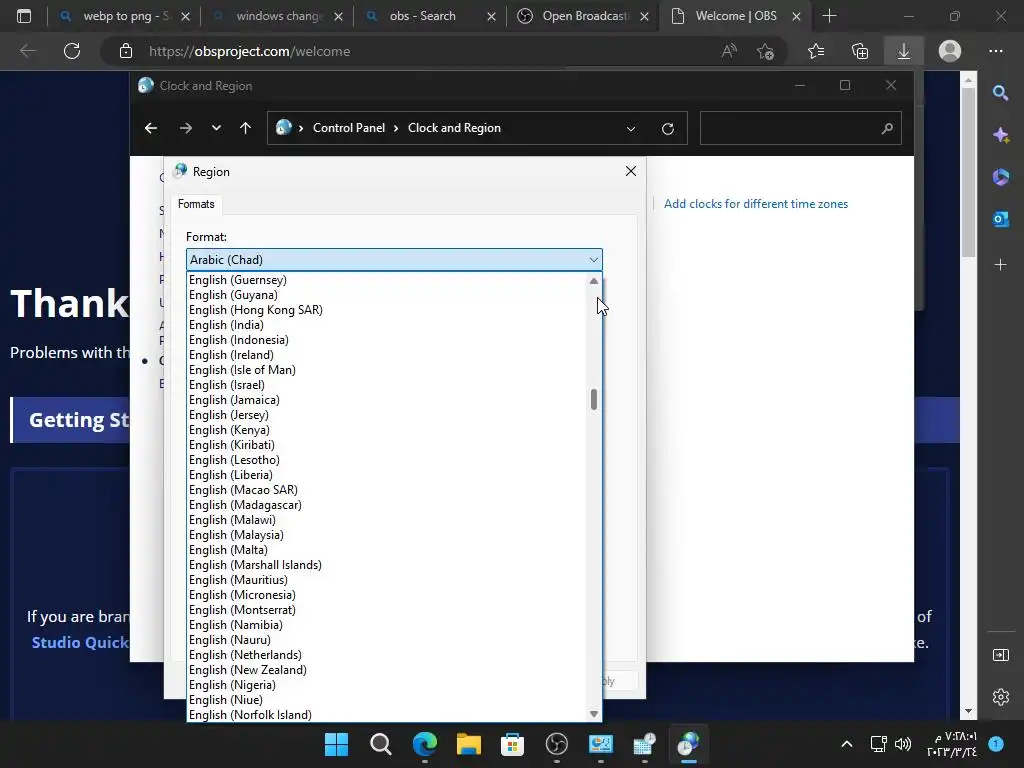The width and height of the screenshot is (1024, 768).
Task: Open Edge Downloads icon
Action: click(x=904, y=51)
